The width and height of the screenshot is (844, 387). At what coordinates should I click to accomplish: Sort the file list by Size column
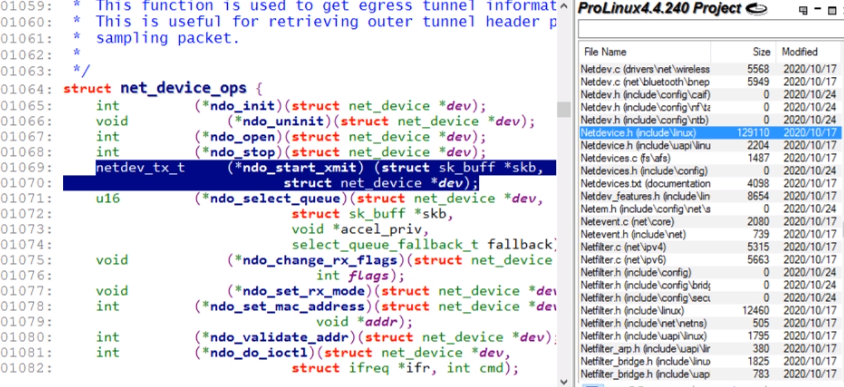743,52
